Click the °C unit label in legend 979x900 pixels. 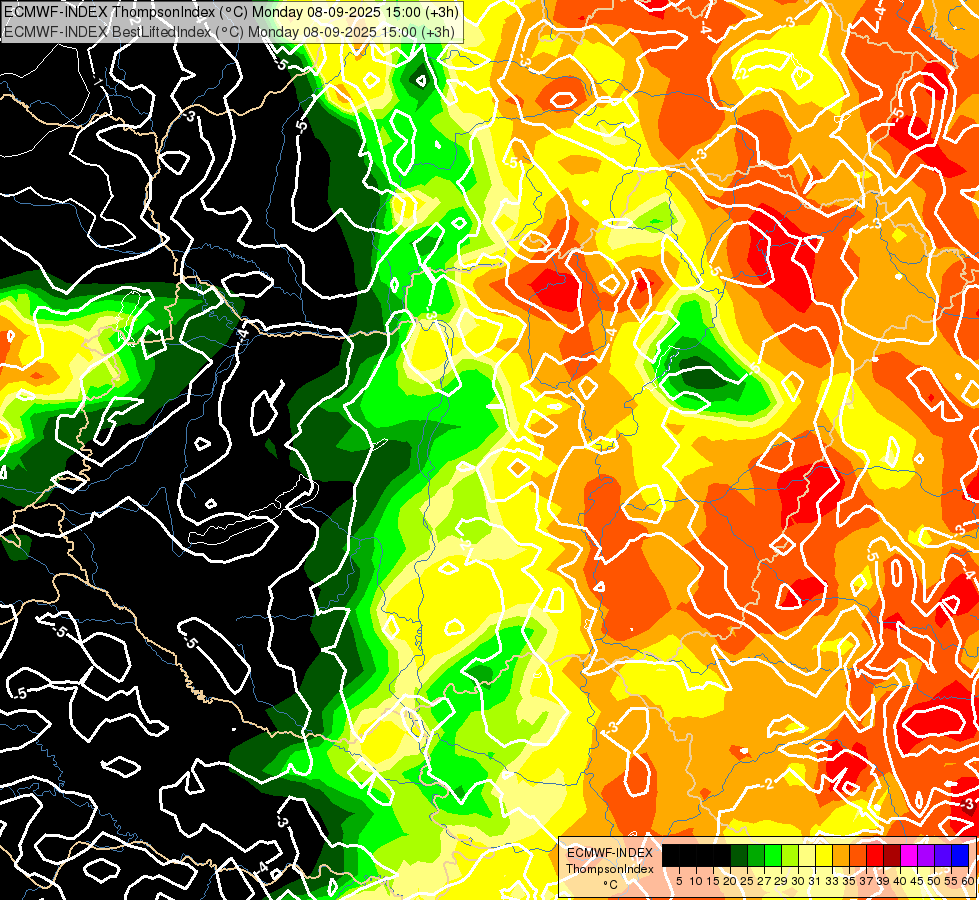(611, 885)
